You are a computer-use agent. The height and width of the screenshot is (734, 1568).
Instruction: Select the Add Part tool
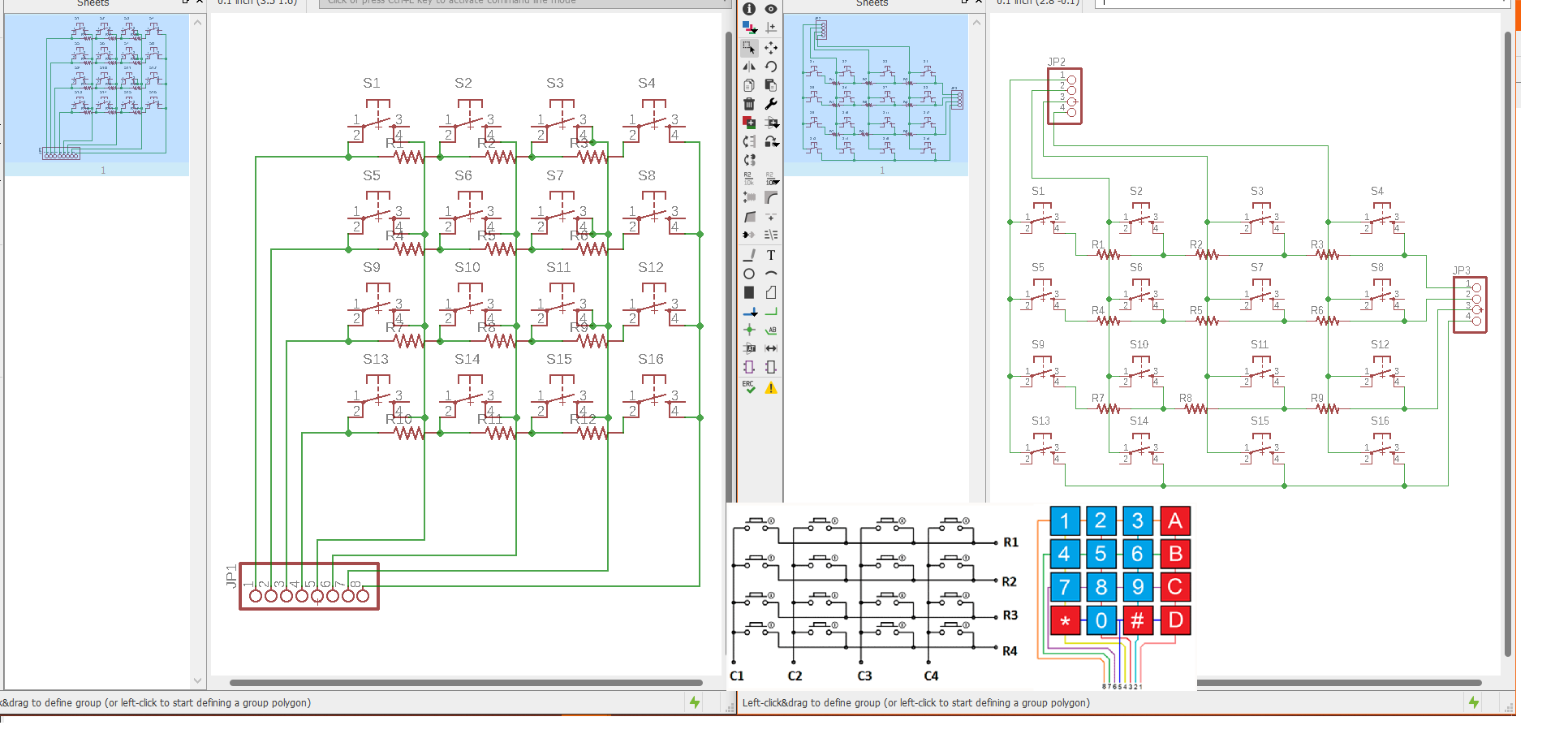pyautogui.click(x=749, y=123)
